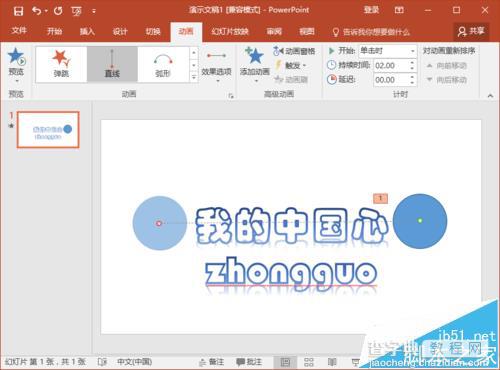The height and width of the screenshot is (370, 500).
Task: Open the animation group dialog launcher
Action: pyautogui.click(x=231, y=96)
